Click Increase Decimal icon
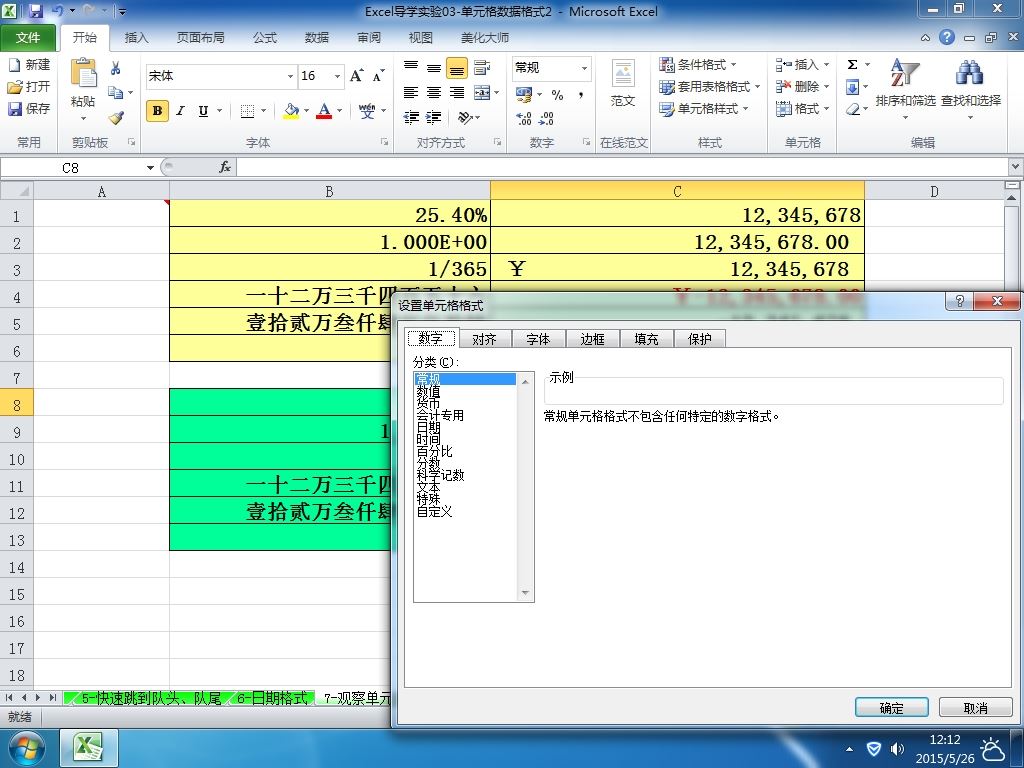1024x768 pixels. [x=523, y=118]
